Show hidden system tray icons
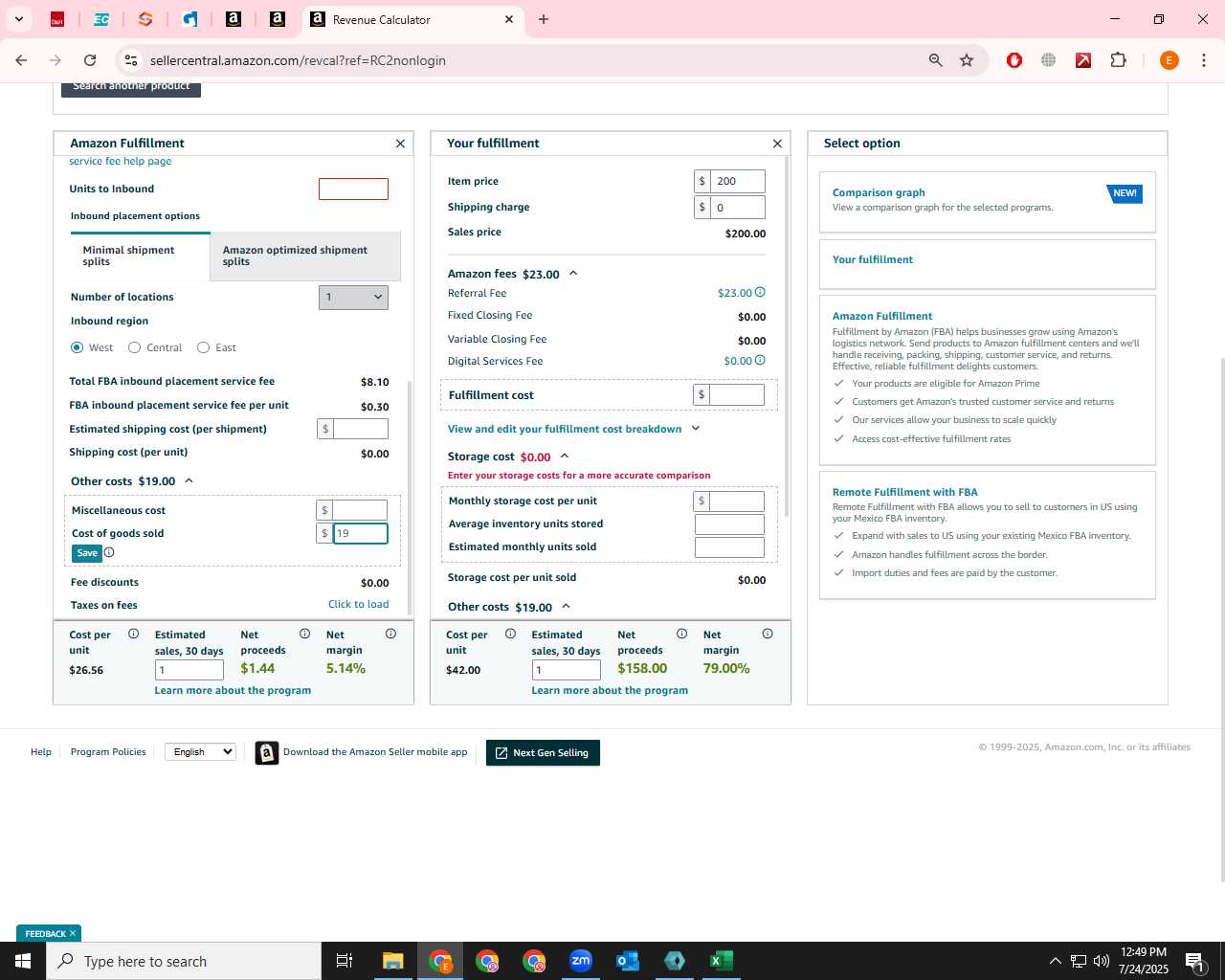The height and width of the screenshot is (980, 1225). [1055, 961]
